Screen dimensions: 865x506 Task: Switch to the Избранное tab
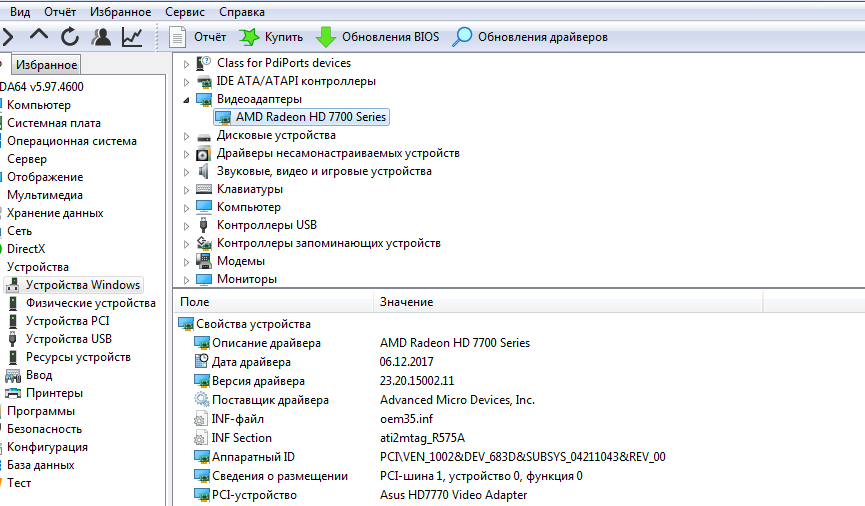click(x=46, y=65)
